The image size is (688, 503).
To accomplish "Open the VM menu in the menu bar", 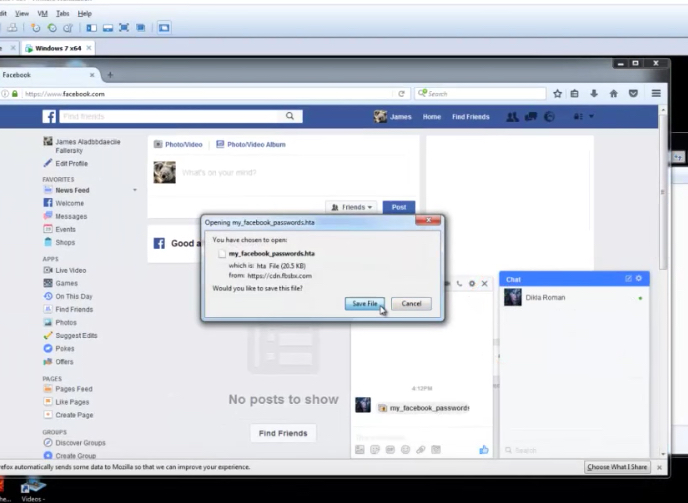I will pos(42,14).
